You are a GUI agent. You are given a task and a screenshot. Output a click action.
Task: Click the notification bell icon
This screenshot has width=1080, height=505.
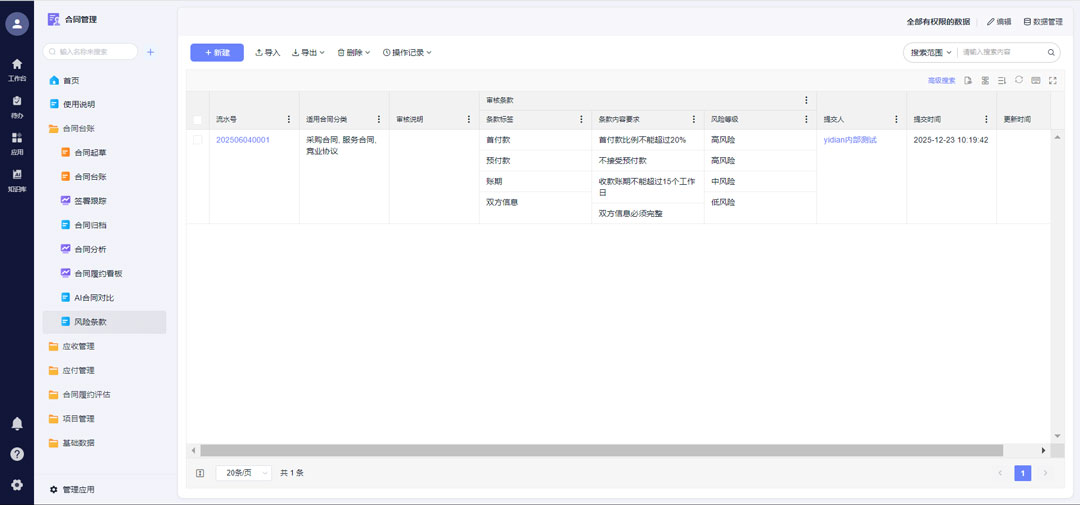point(17,424)
